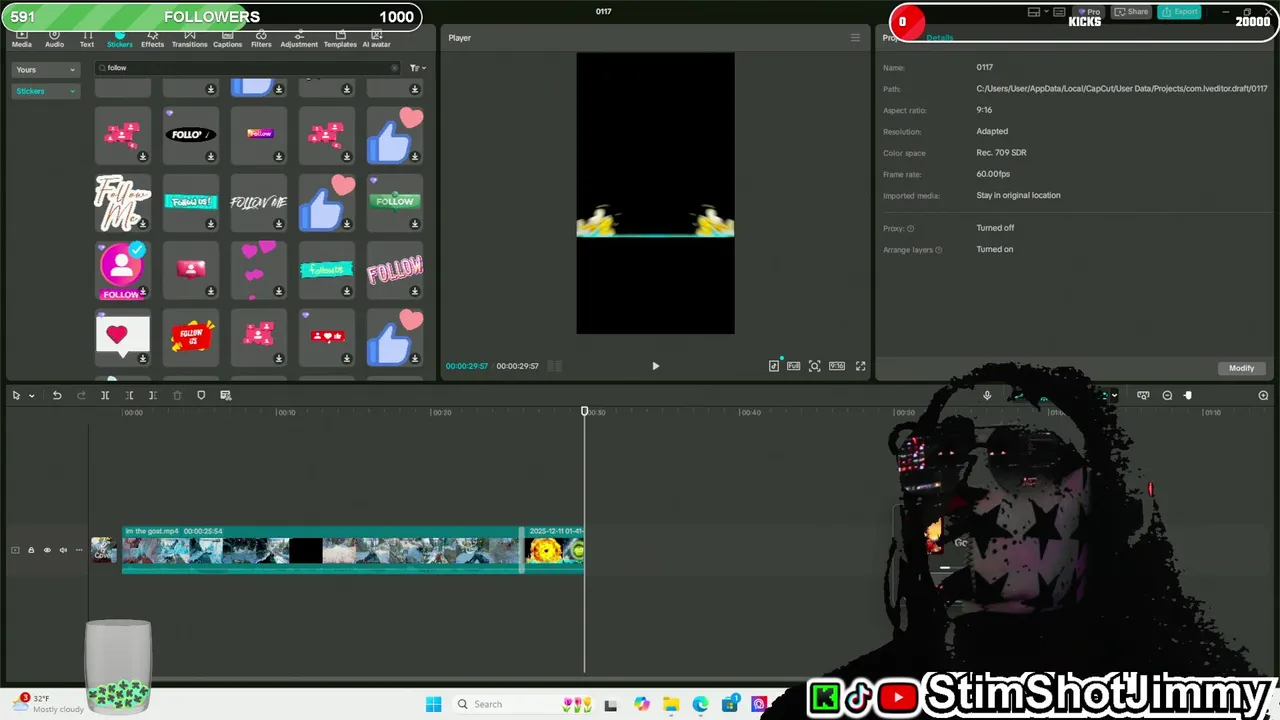The width and height of the screenshot is (1280, 720).
Task: Select the 'im the goat.mp4' clip
Action: [x=321, y=549]
